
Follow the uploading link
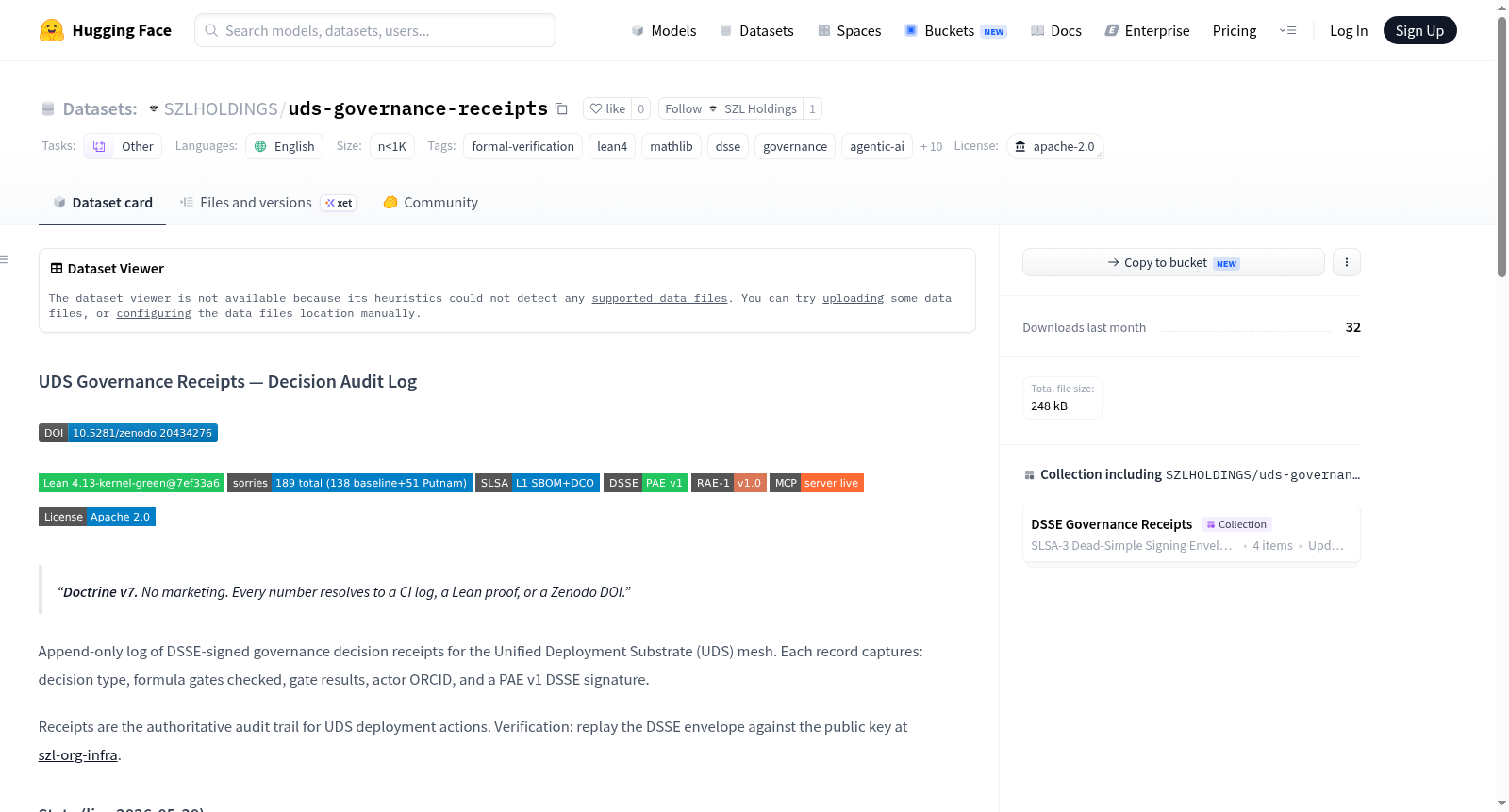pos(853,298)
